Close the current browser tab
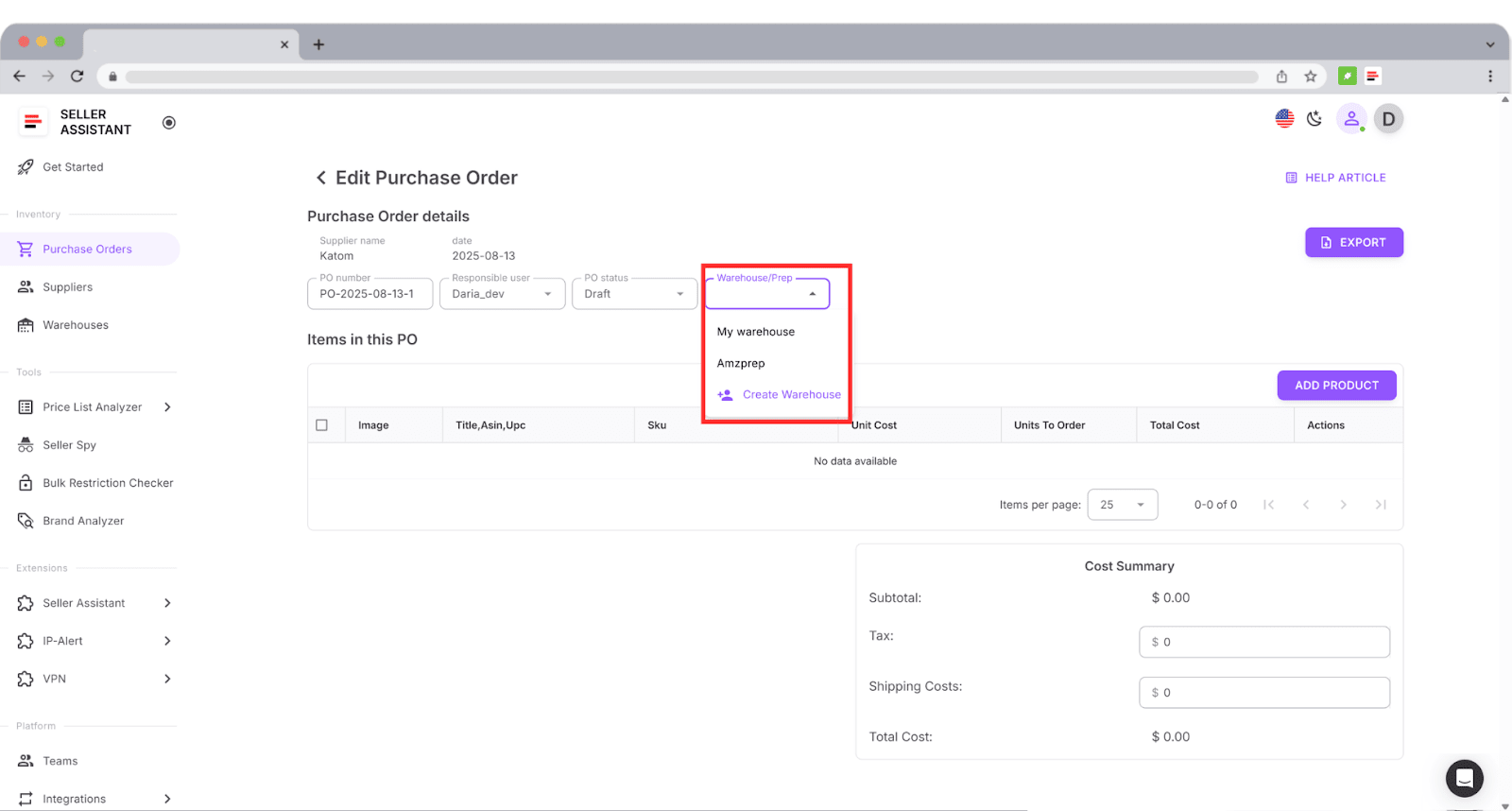This screenshot has height=811, width=1512. [284, 44]
